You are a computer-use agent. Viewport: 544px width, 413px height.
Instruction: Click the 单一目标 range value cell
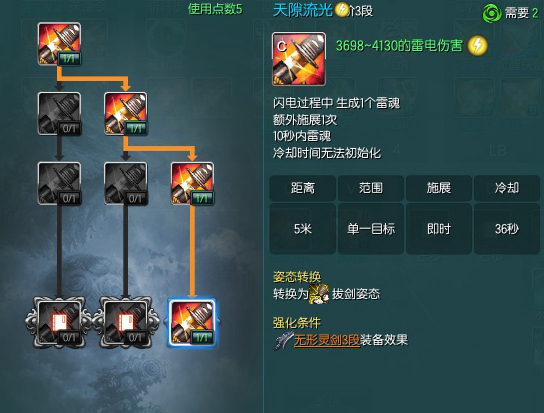371,229
